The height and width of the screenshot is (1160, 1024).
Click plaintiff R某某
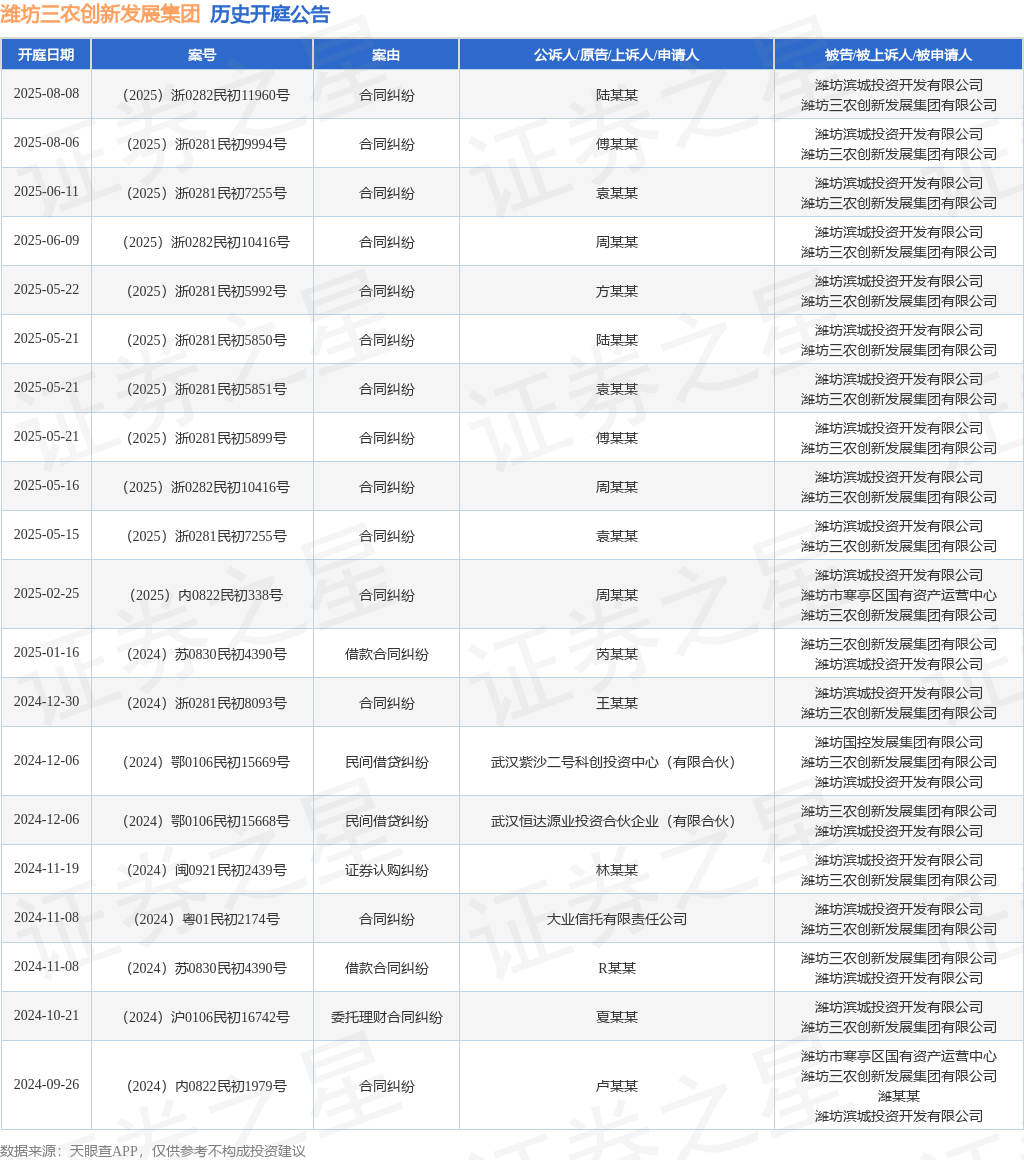(x=616, y=968)
